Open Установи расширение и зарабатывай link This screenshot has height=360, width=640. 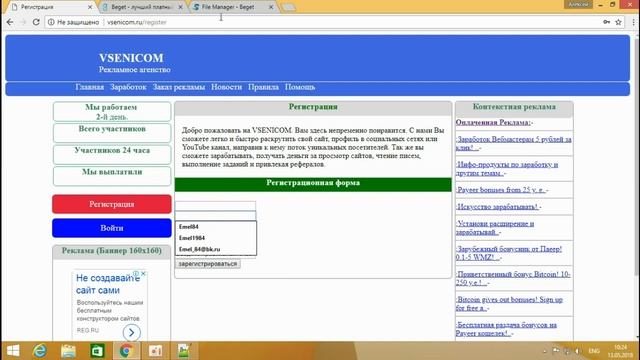tap(495, 228)
